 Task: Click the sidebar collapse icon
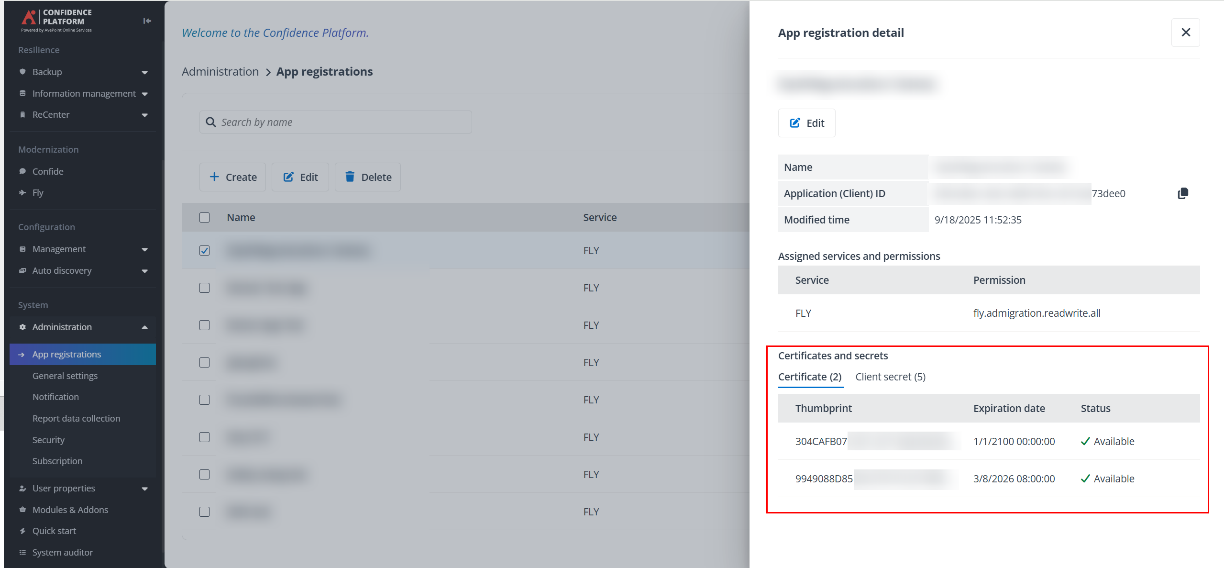[x=147, y=21]
